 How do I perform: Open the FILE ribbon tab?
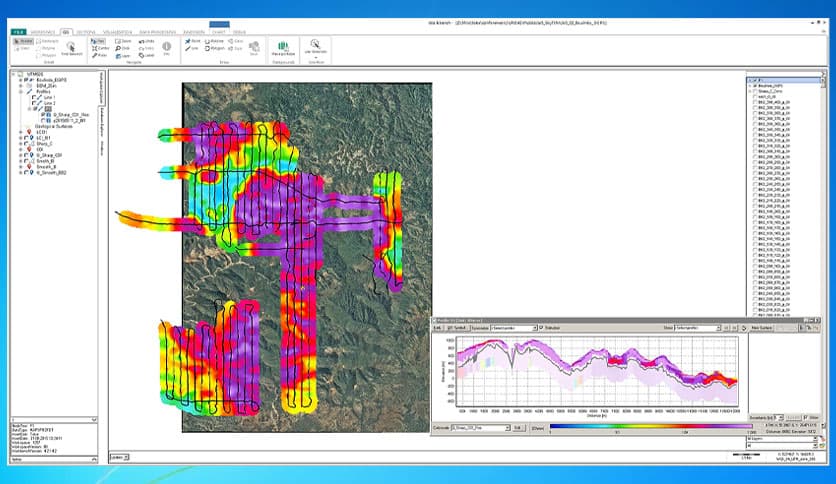[x=18, y=31]
